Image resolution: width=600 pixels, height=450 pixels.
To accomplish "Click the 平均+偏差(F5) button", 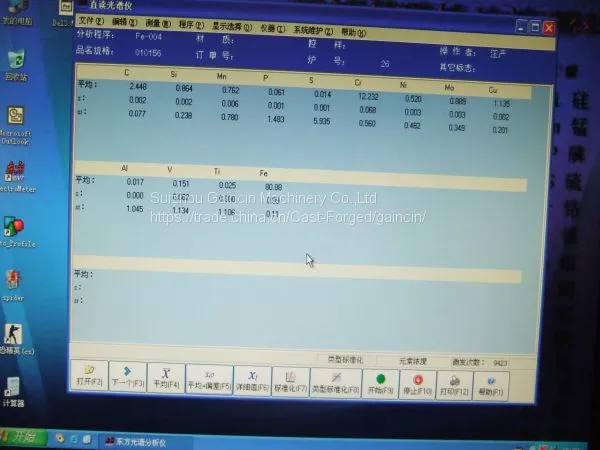I will [x=209, y=380].
